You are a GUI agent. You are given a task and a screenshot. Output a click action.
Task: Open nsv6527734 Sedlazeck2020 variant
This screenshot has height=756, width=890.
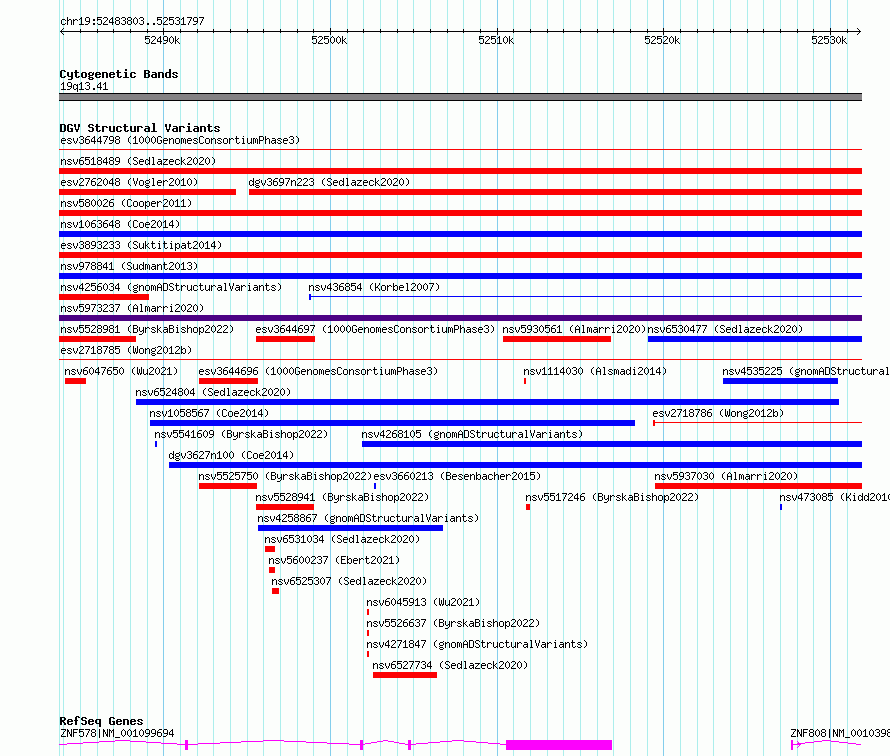405,675
